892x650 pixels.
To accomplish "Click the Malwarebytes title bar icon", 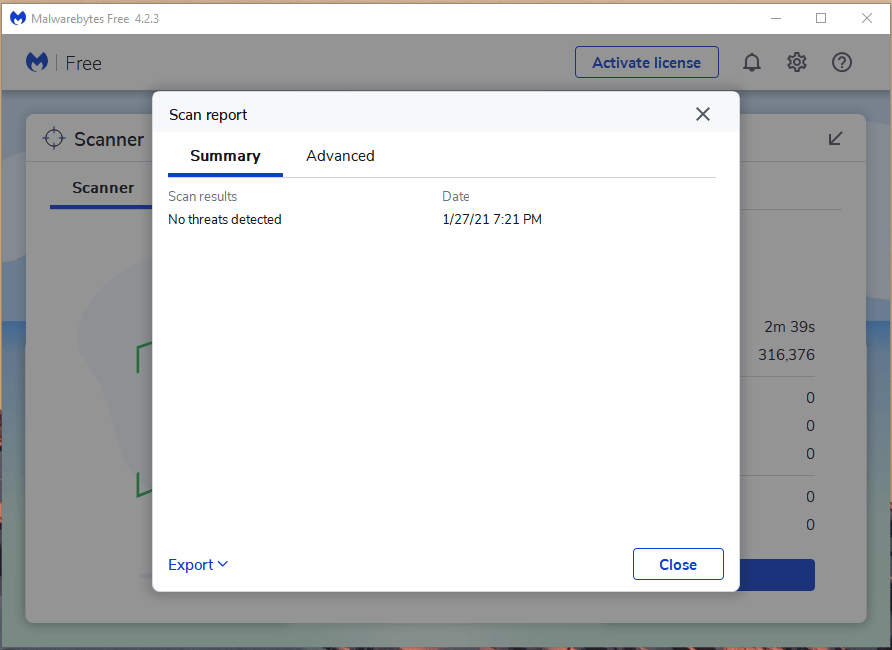I will click(x=18, y=18).
